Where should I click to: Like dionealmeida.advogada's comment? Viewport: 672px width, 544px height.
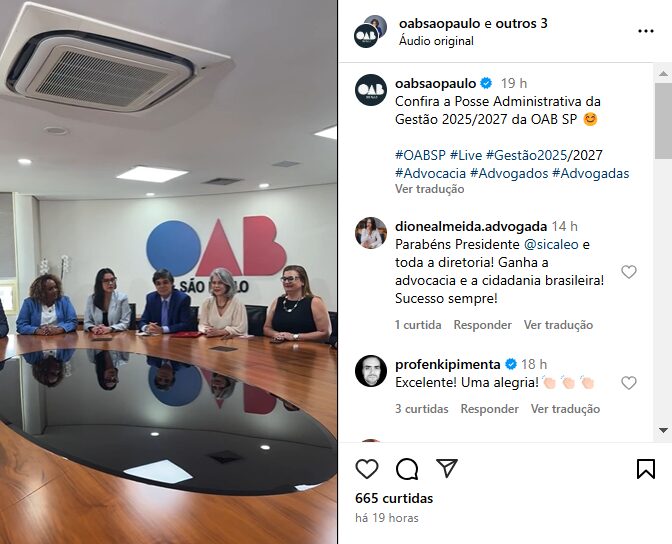(629, 271)
